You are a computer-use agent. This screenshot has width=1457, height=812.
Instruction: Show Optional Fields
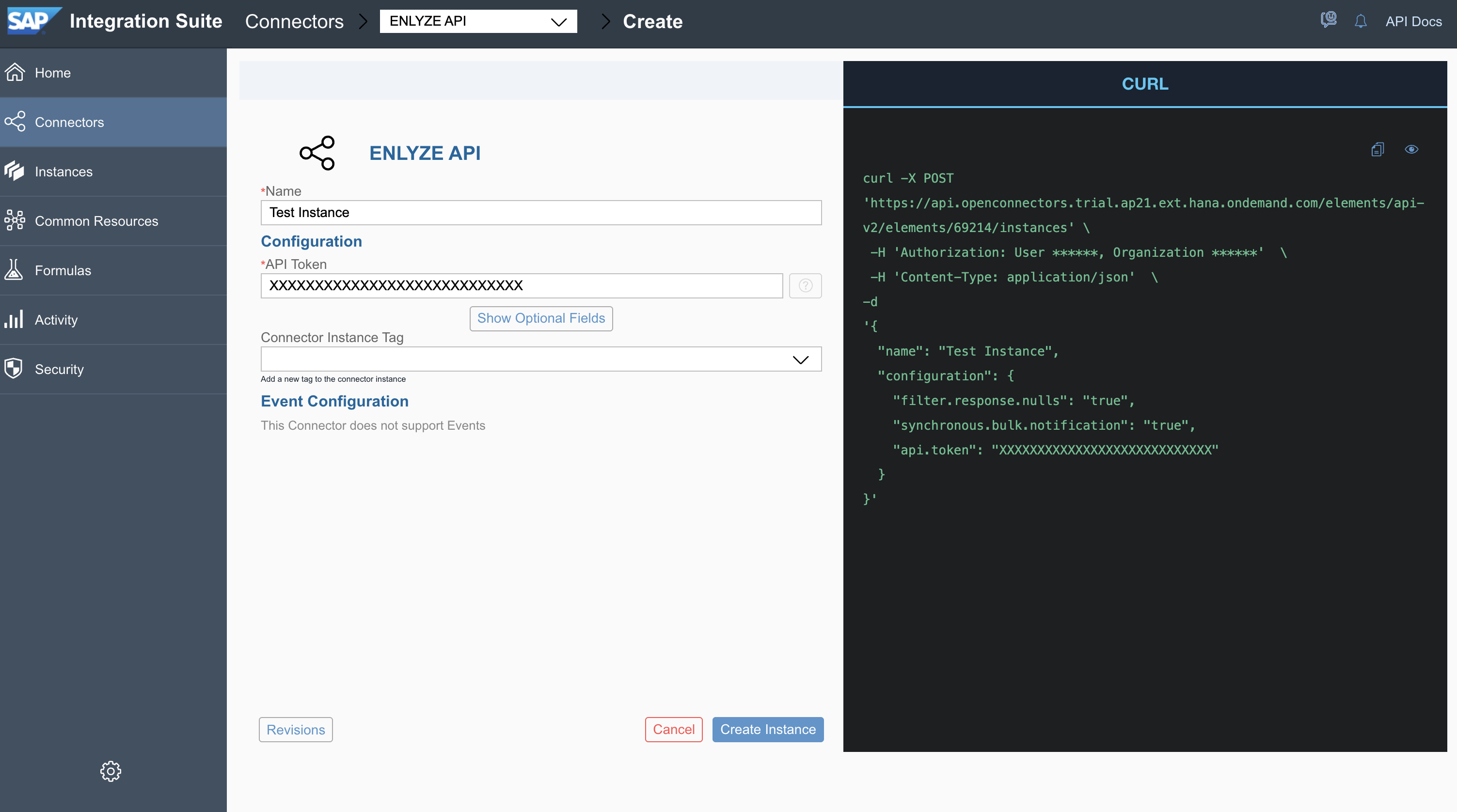(x=541, y=318)
